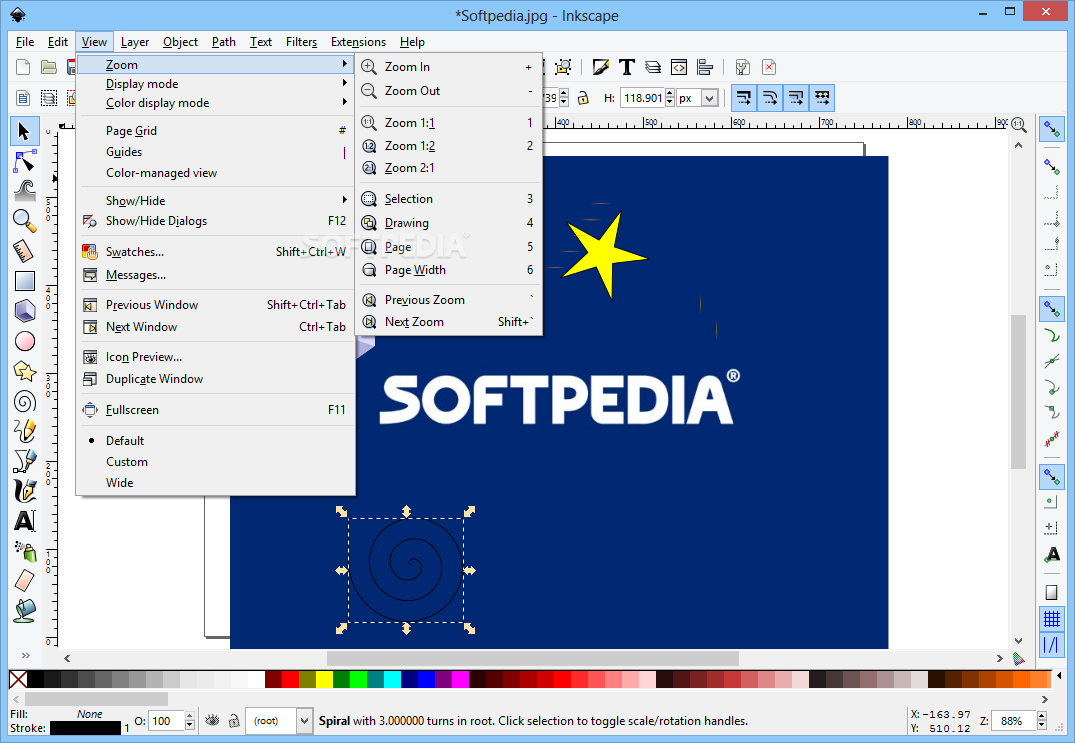Select the Selector arrow tool
The width and height of the screenshot is (1075, 743).
25,131
